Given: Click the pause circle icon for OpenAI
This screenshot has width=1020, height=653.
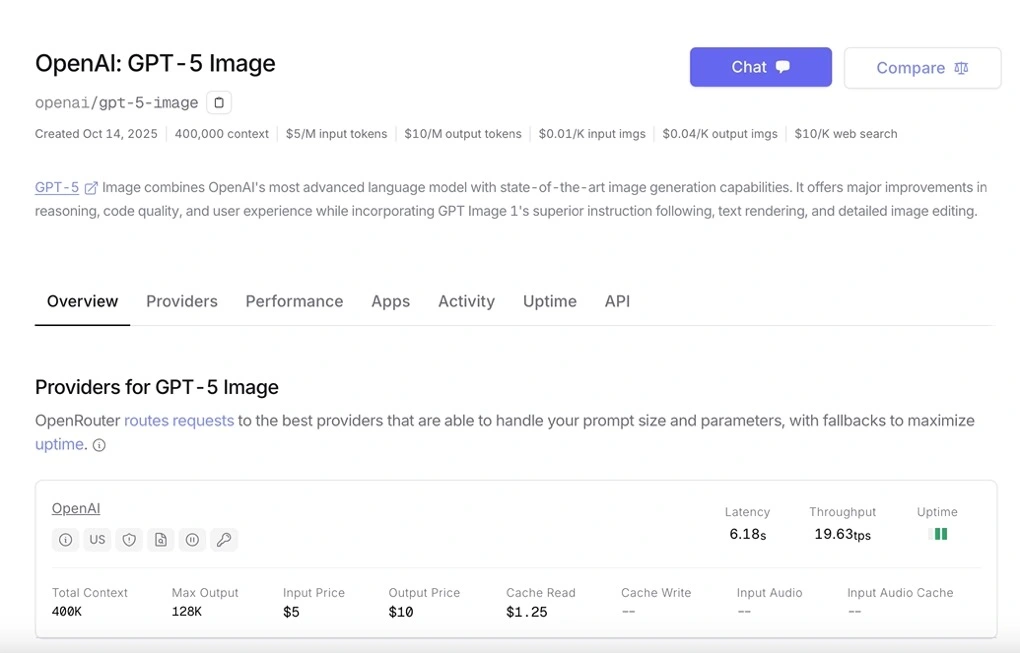Looking at the screenshot, I should point(192,540).
